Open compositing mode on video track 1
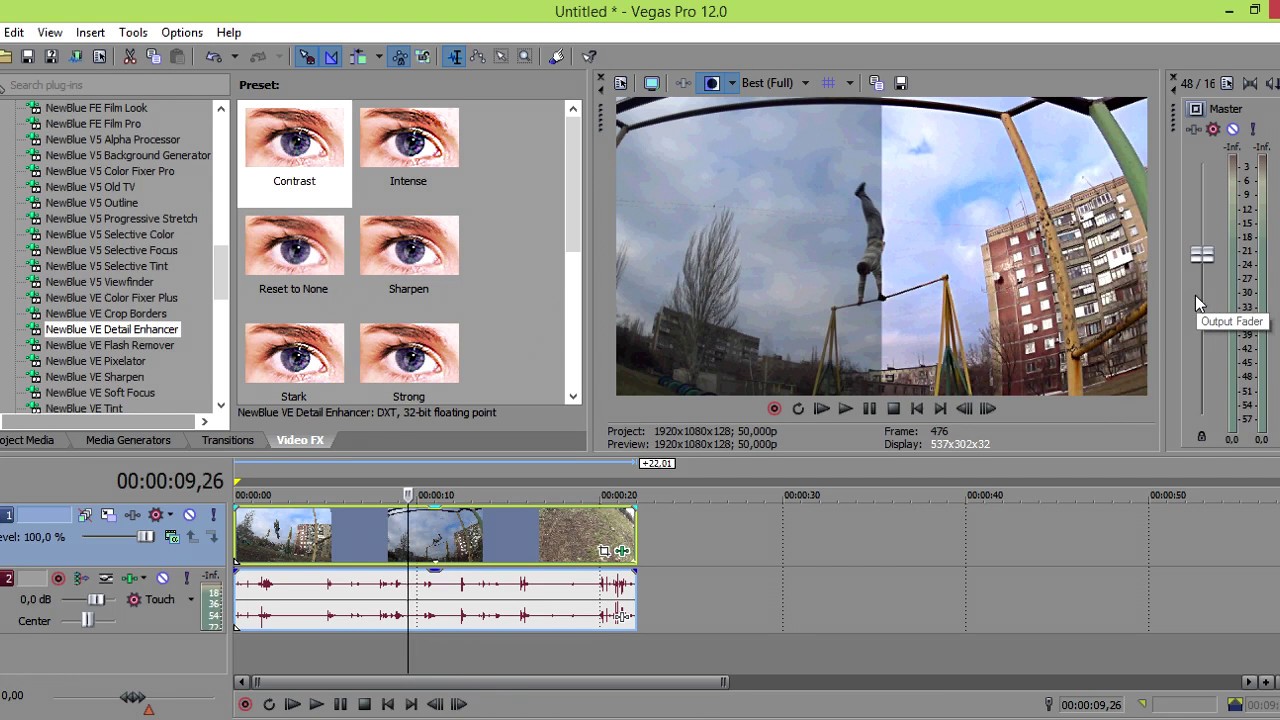 click(x=172, y=537)
